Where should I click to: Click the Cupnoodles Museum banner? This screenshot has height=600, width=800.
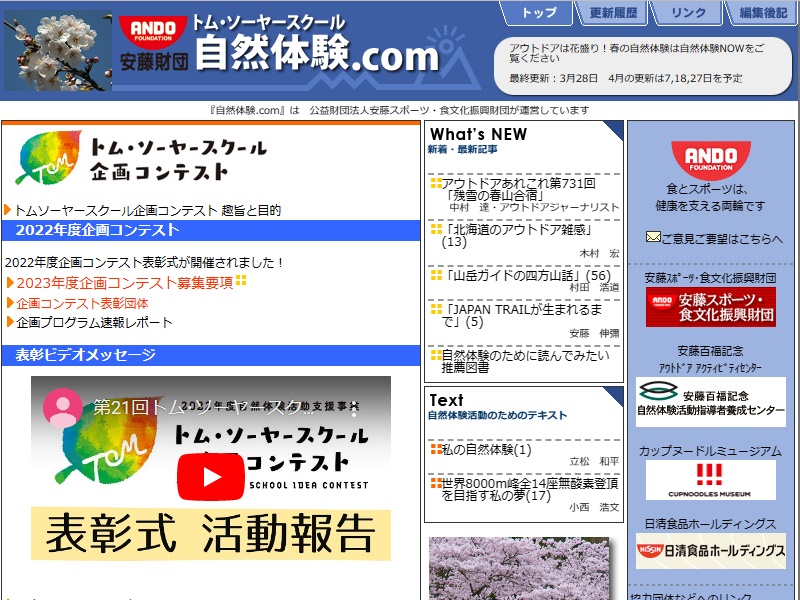point(711,480)
